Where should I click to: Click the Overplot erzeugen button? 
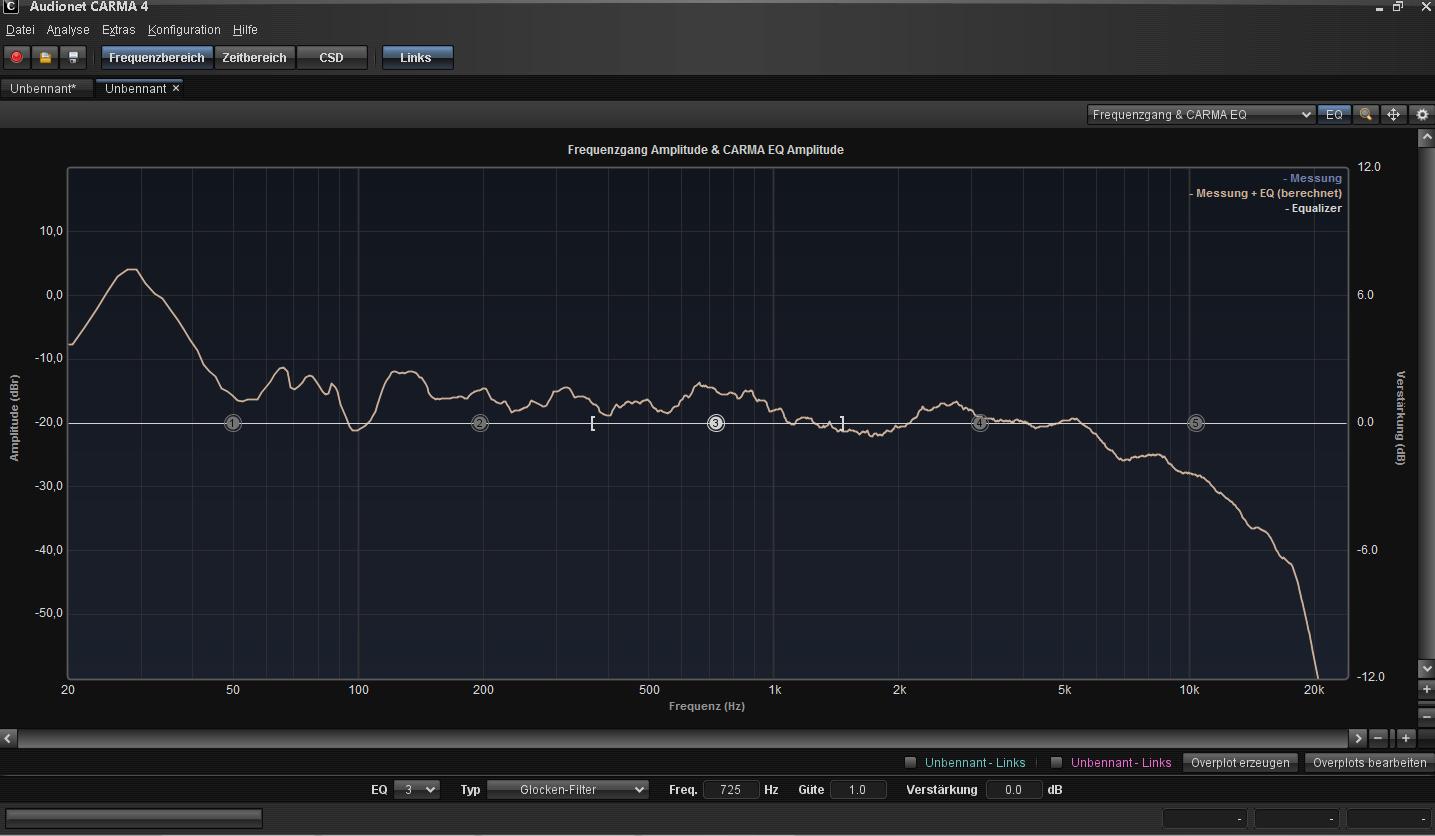(x=1240, y=763)
